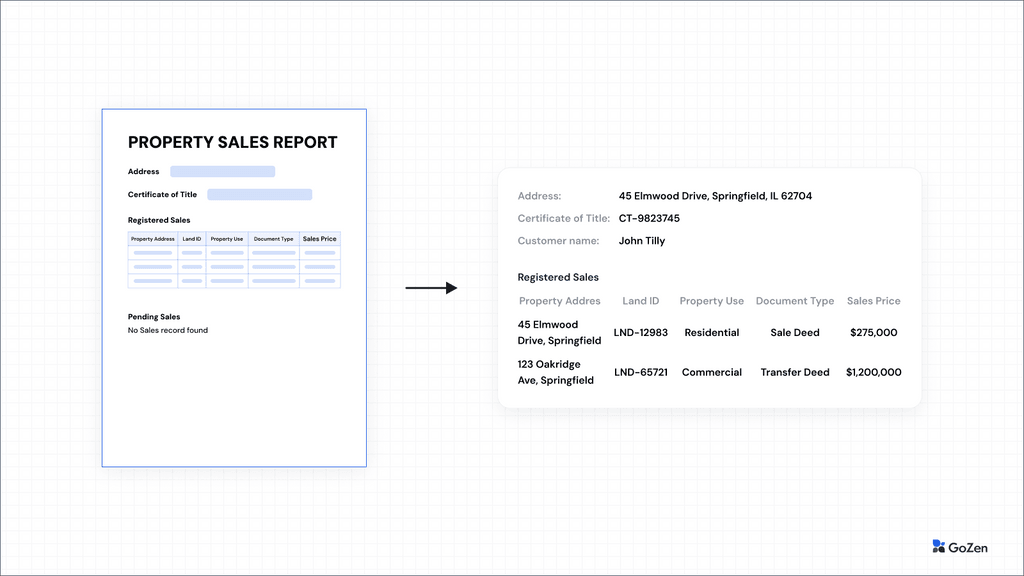1024x576 pixels.
Task: Toggle the Pending Sales section
Action: click(153, 317)
